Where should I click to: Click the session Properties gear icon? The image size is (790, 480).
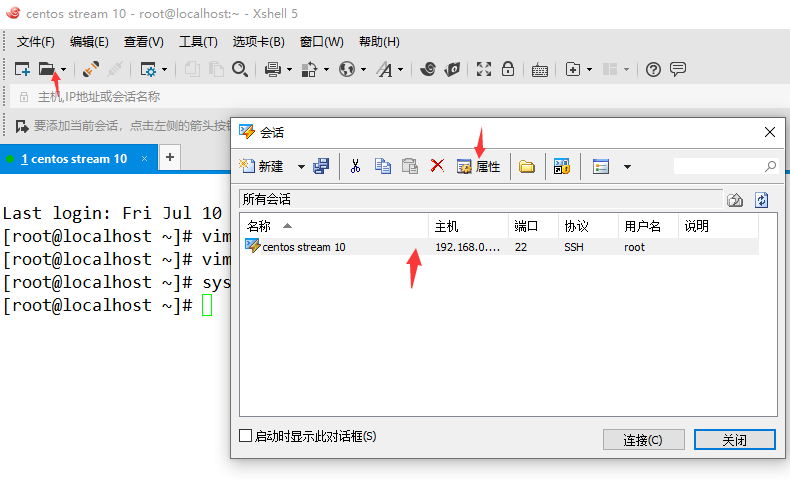pos(148,69)
